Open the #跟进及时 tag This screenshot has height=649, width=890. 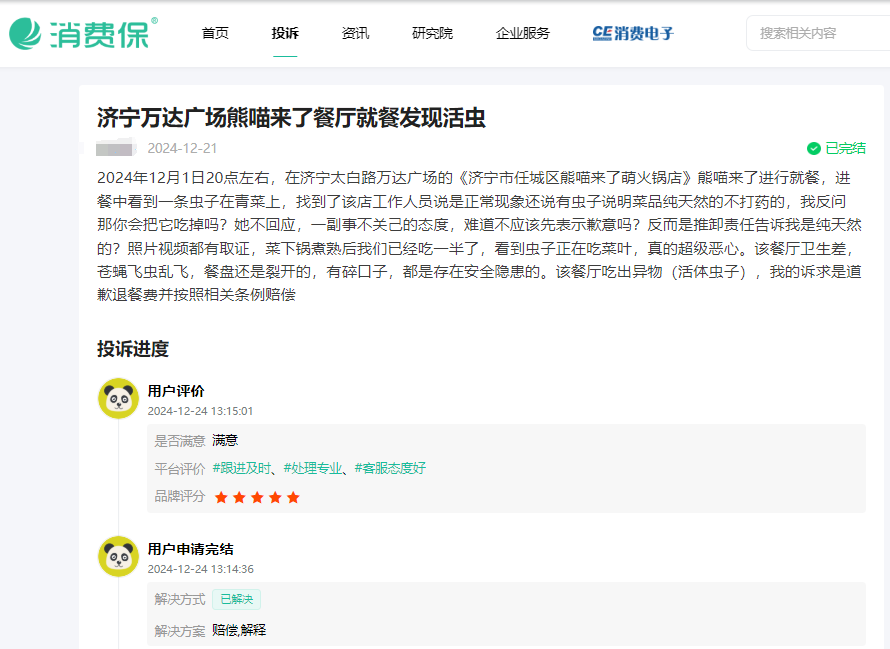point(241,468)
